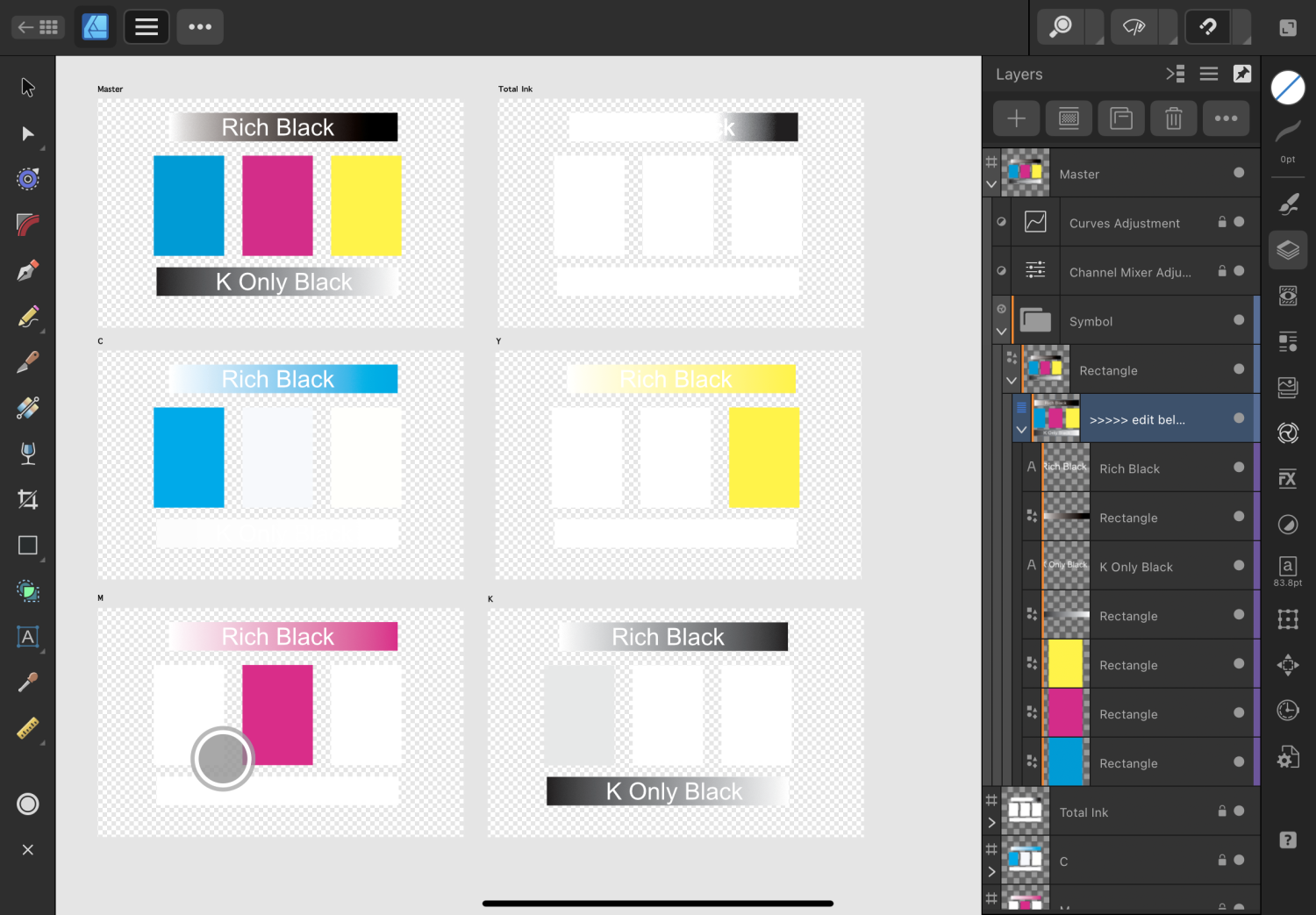The height and width of the screenshot is (915, 1316).
Task: Open the ellipsis Edit menu
Action: click(x=200, y=26)
